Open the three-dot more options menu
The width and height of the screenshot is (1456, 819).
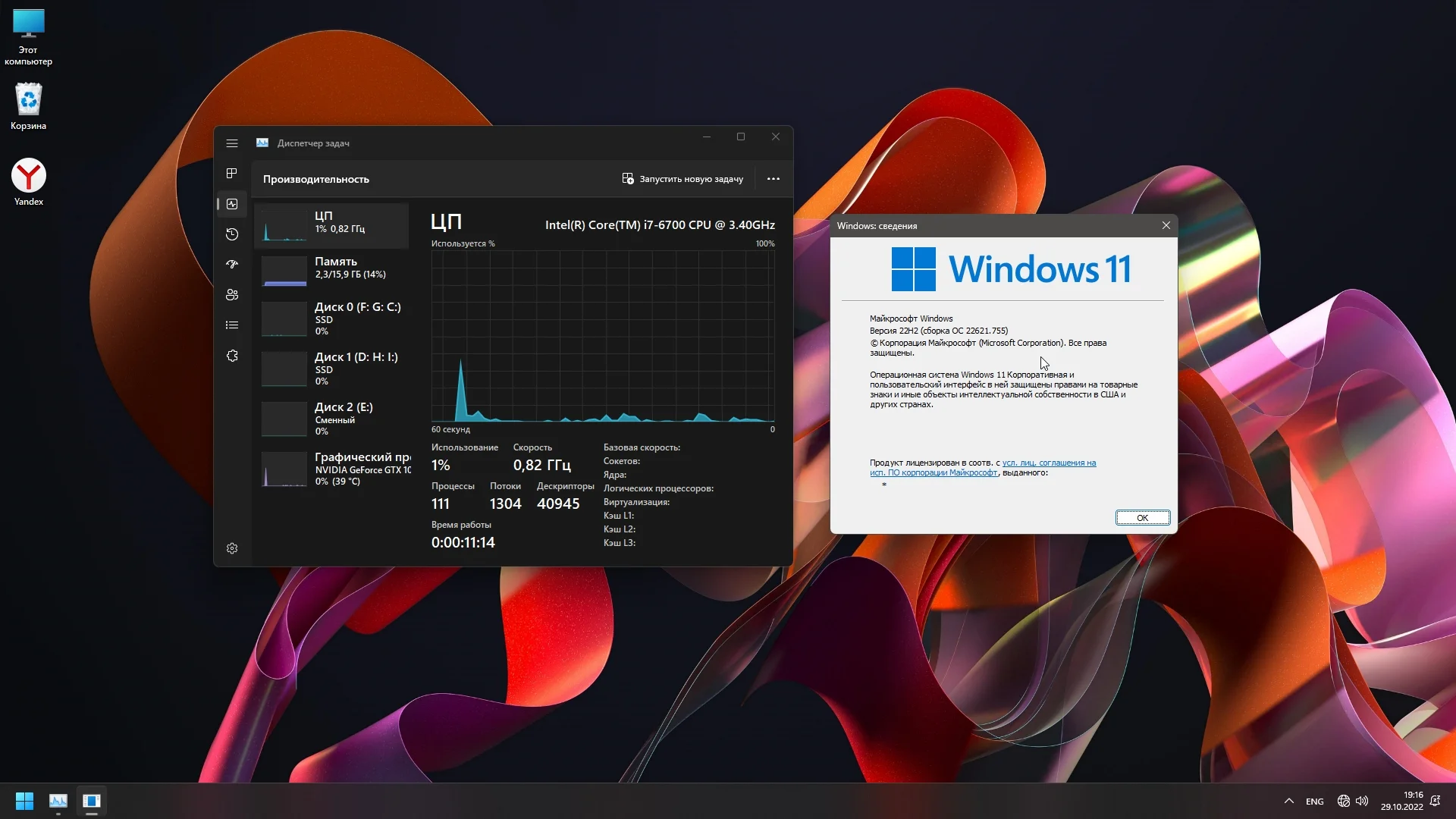pyautogui.click(x=773, y=179)
